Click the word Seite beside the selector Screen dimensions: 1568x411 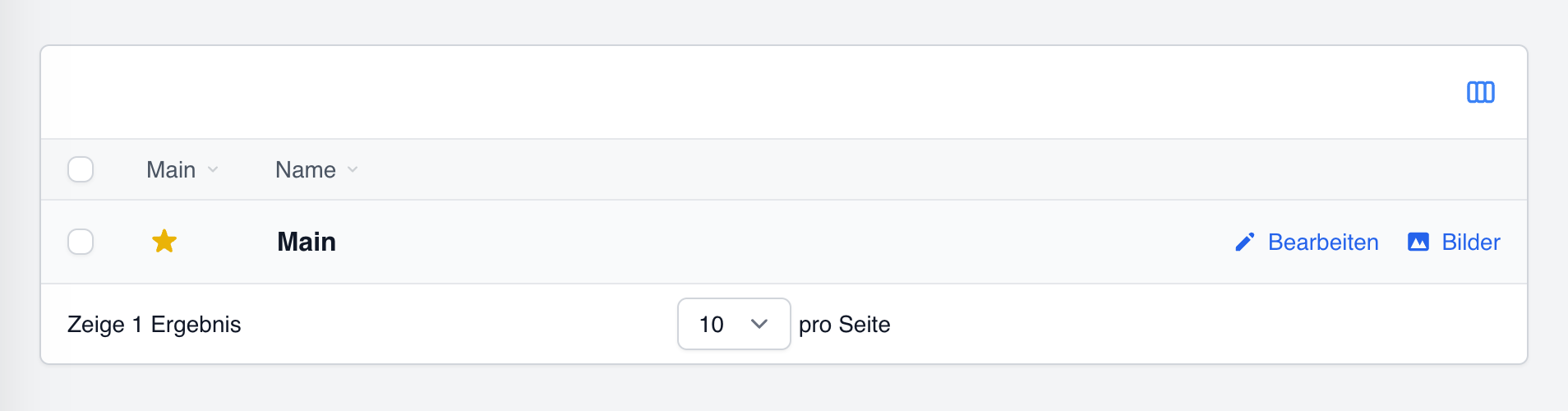(865, 325)
